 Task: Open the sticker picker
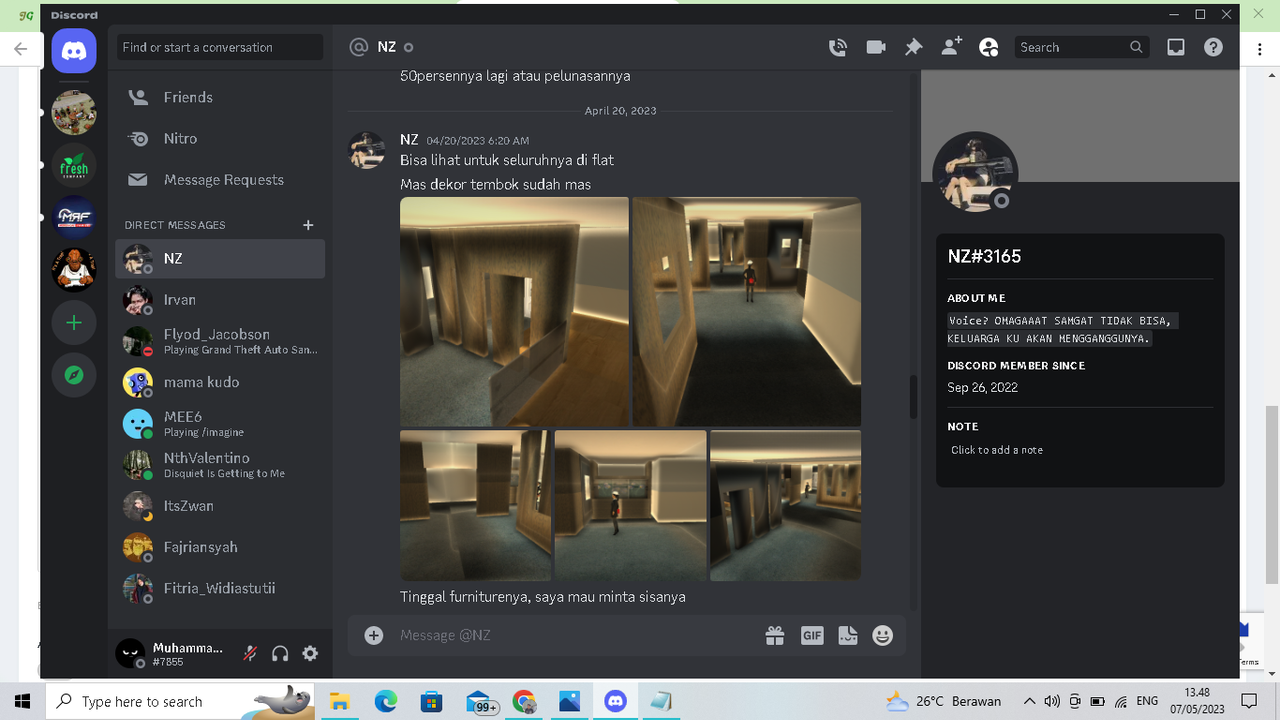(x=848, y=635)
